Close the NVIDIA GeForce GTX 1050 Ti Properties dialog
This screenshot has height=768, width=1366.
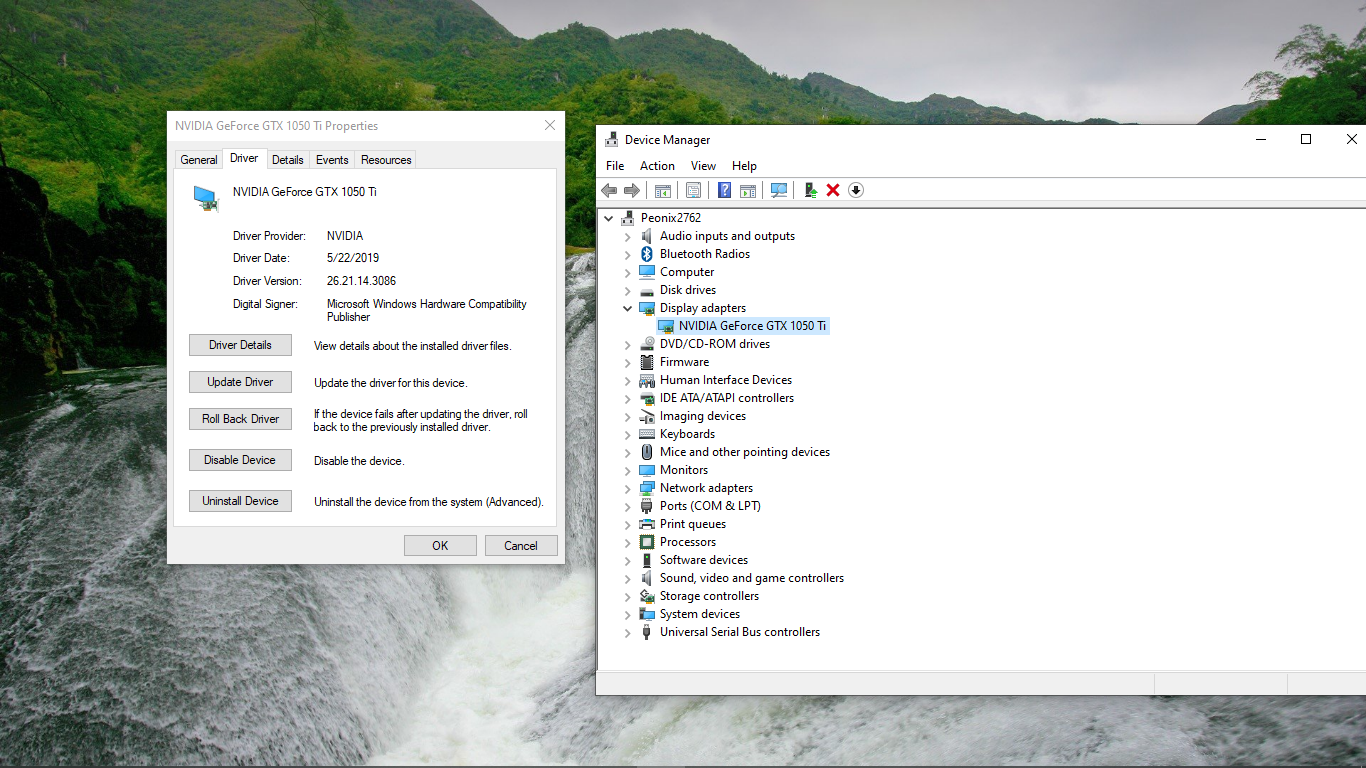tap(550, 126)
